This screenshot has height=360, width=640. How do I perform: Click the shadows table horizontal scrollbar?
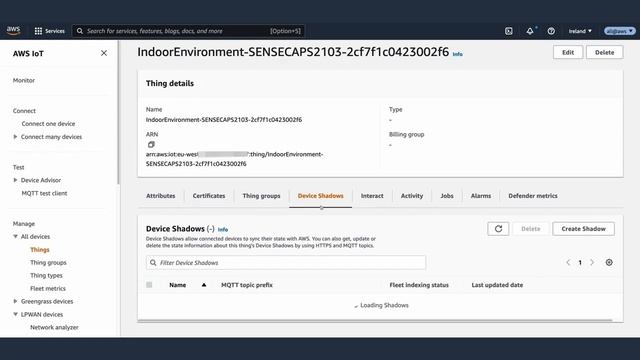(x=375, y=320)
